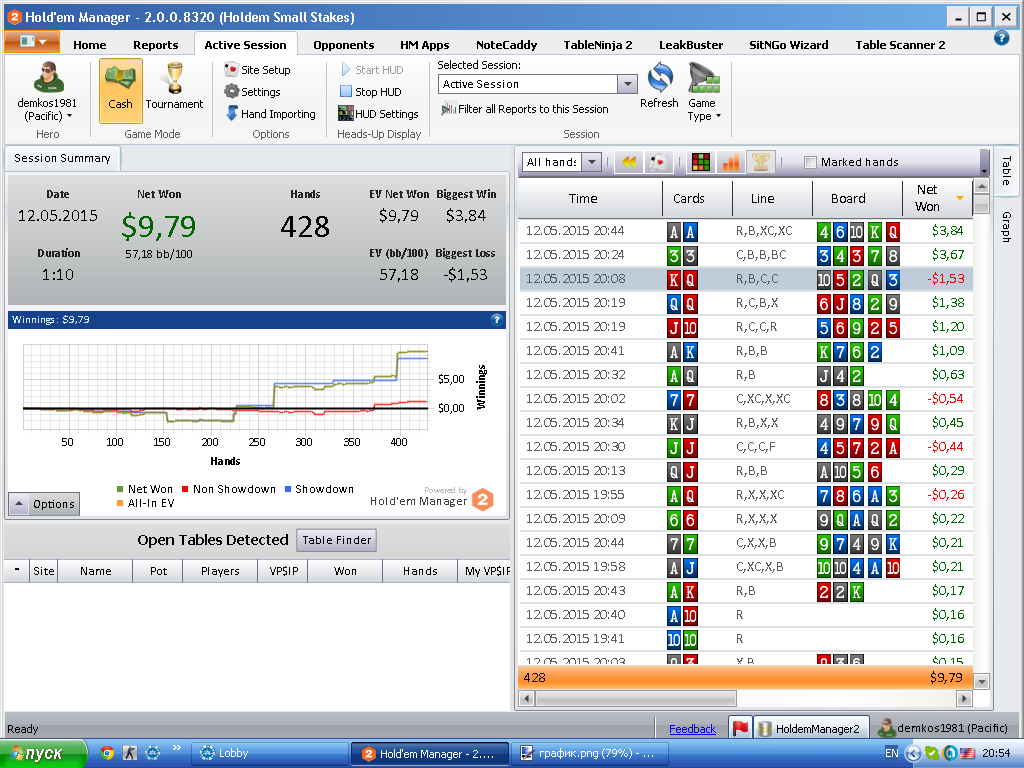Image resolution: width=1024 pixels, height=768 pixels.
Task: Click the trophy icon in hands toolbar
Action: click(761, 162)
